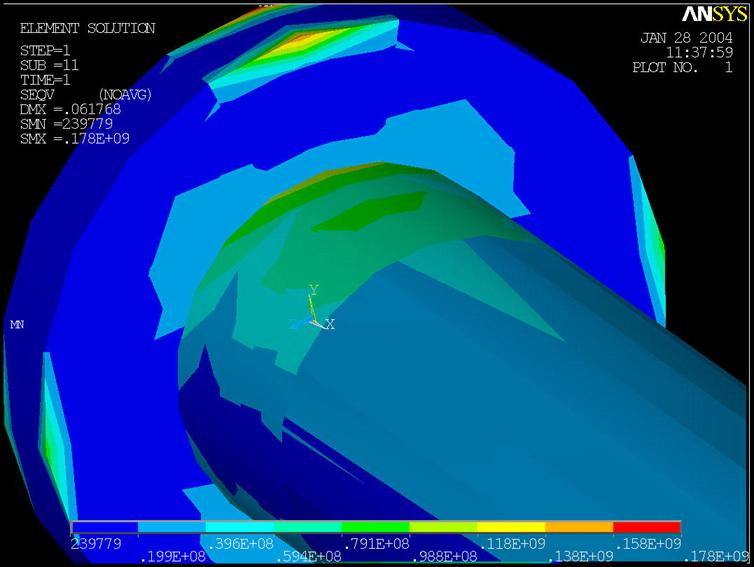Click the PLOT NO. 1 label
The image size is (754, 567).
coord(683,67)
